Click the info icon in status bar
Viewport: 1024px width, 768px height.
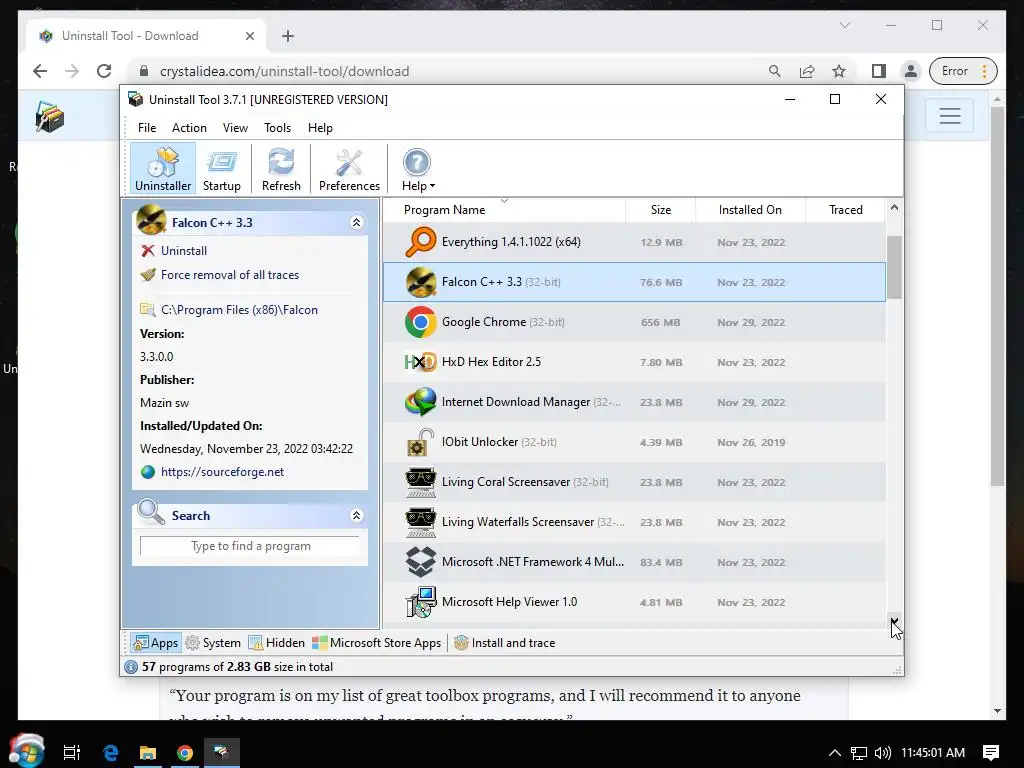131,667
